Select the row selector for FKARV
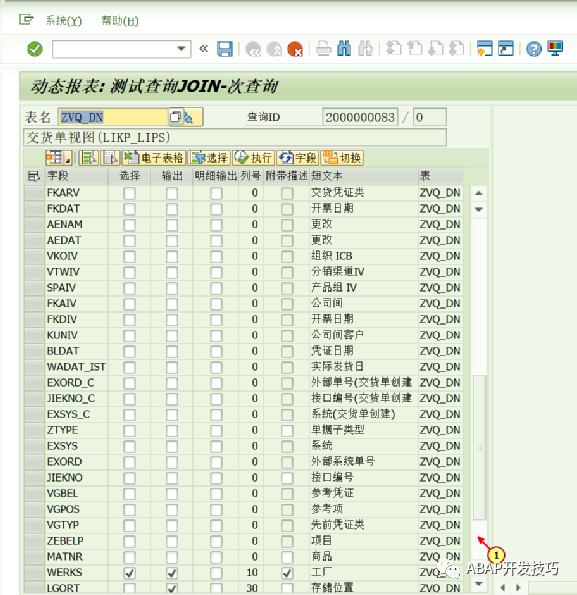Image resolution: width=577 pixels, height=595 pixels. [x=34, y=193]
